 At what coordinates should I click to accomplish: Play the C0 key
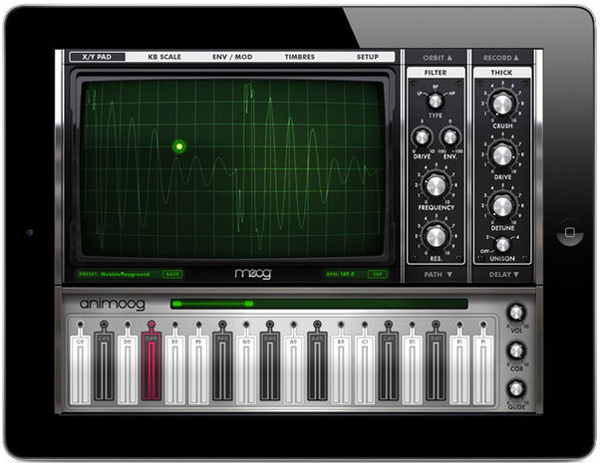(x=80, y=369)
